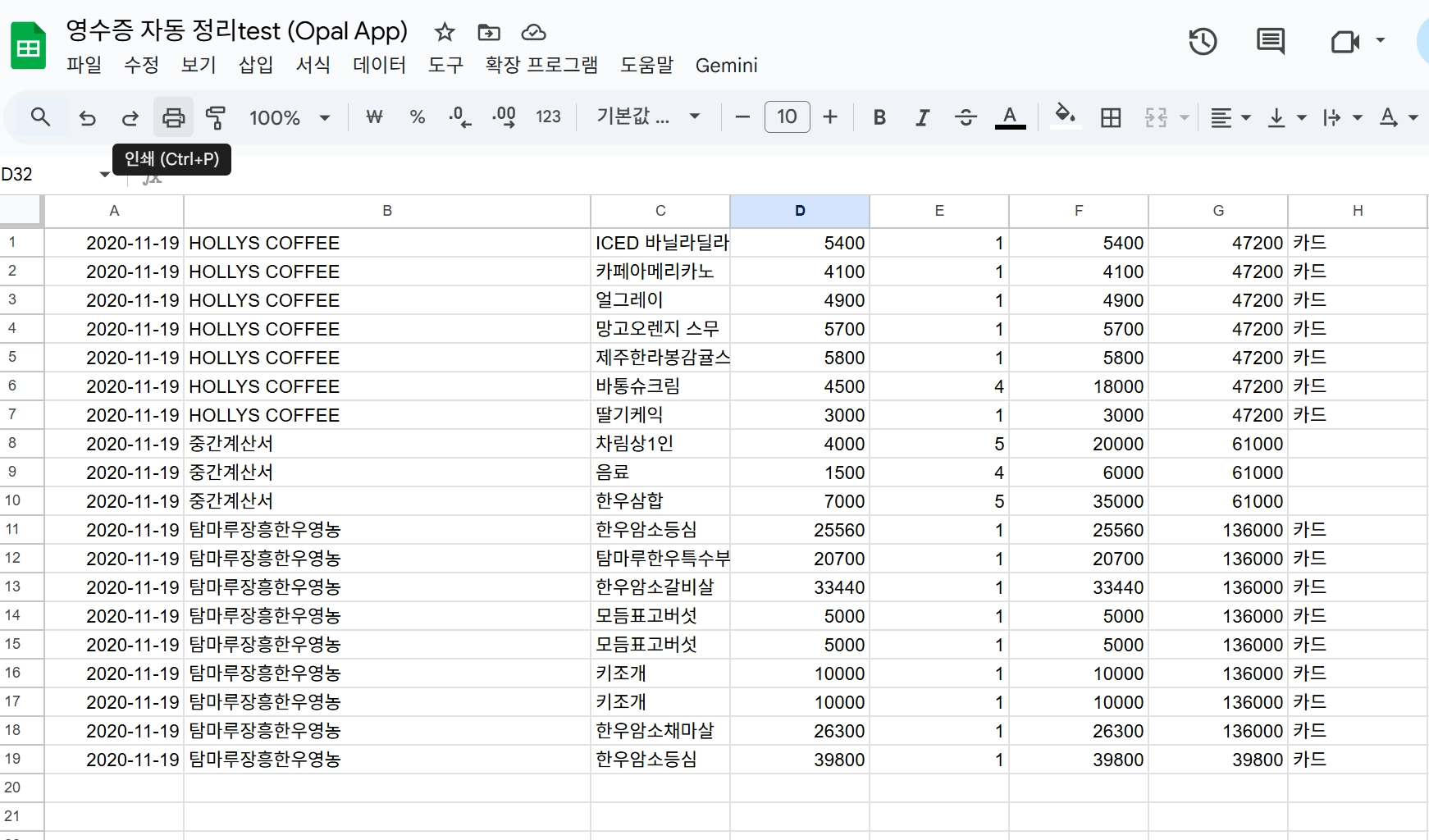This screenshot has width=1429, height=840.
Task: Open the text rotation dropdown
Action: (1398, 117)
